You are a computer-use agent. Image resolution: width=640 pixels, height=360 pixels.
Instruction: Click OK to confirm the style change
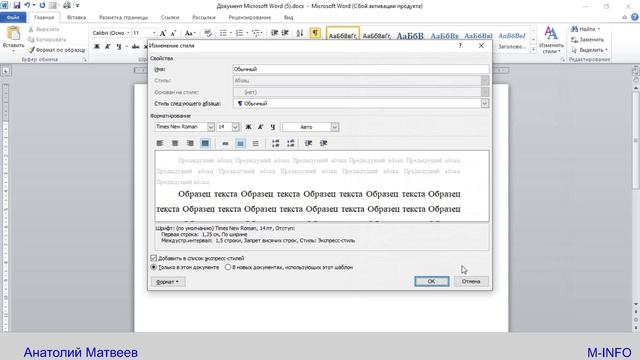[431, 281]
